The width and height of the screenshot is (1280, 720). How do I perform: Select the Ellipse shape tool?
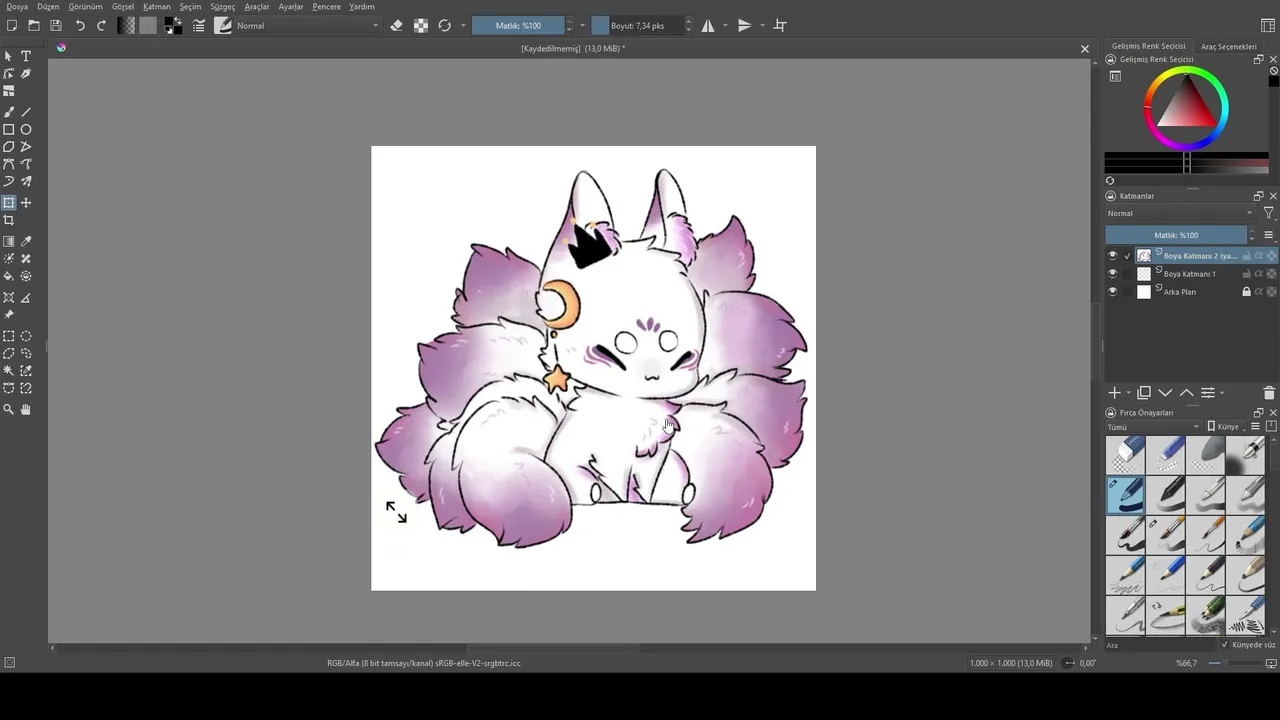tap(26, 130)
